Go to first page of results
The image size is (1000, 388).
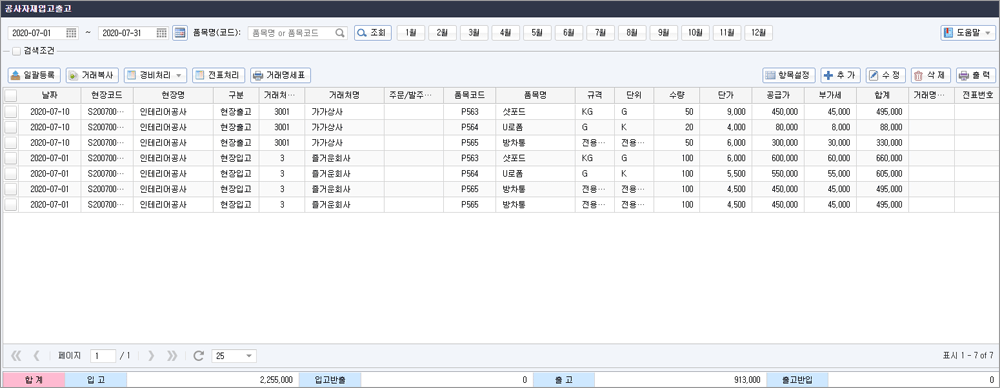(x=17, y=355)
